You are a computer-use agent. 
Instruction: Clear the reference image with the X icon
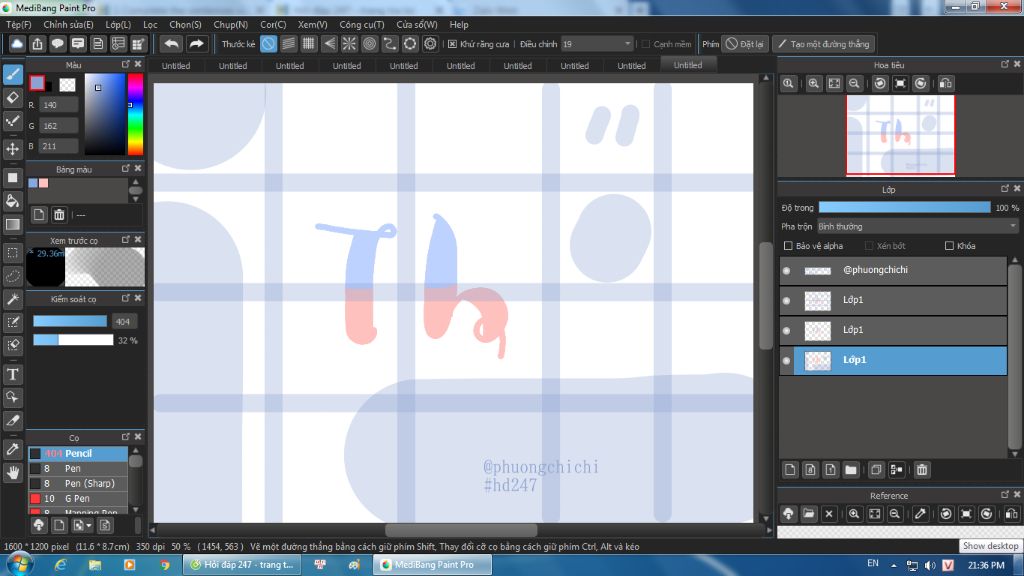[x=829, y=514]
